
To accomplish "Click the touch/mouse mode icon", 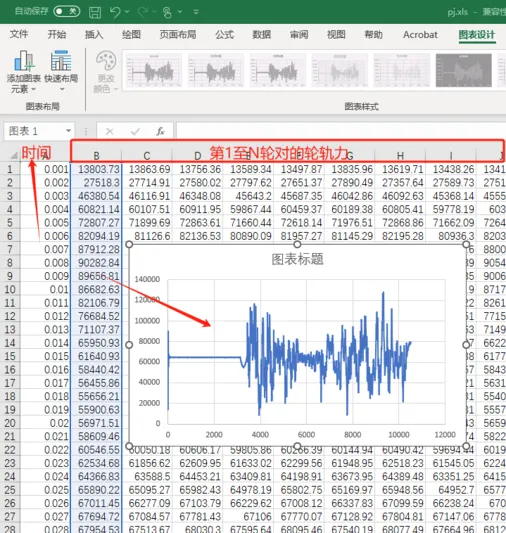I will click(167, 12).
